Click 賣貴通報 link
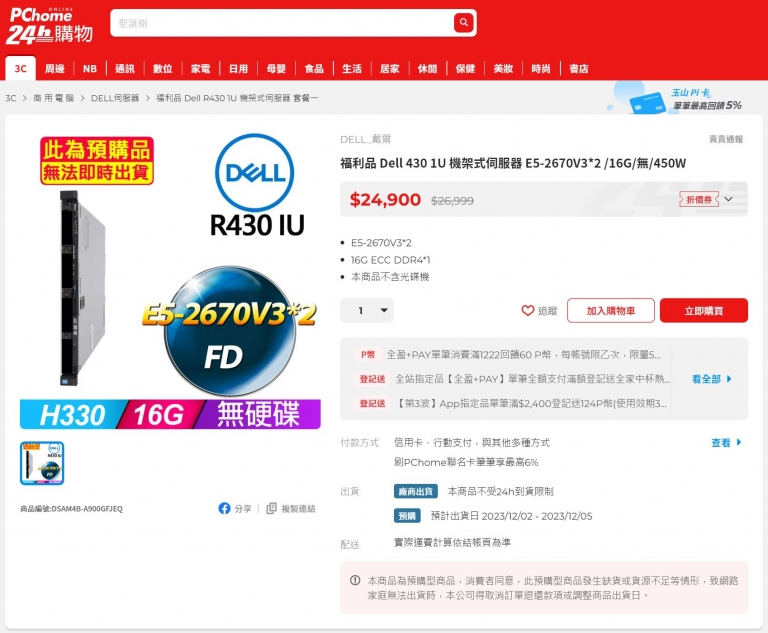This screenshot has height=633, width=768. point(726,139)
